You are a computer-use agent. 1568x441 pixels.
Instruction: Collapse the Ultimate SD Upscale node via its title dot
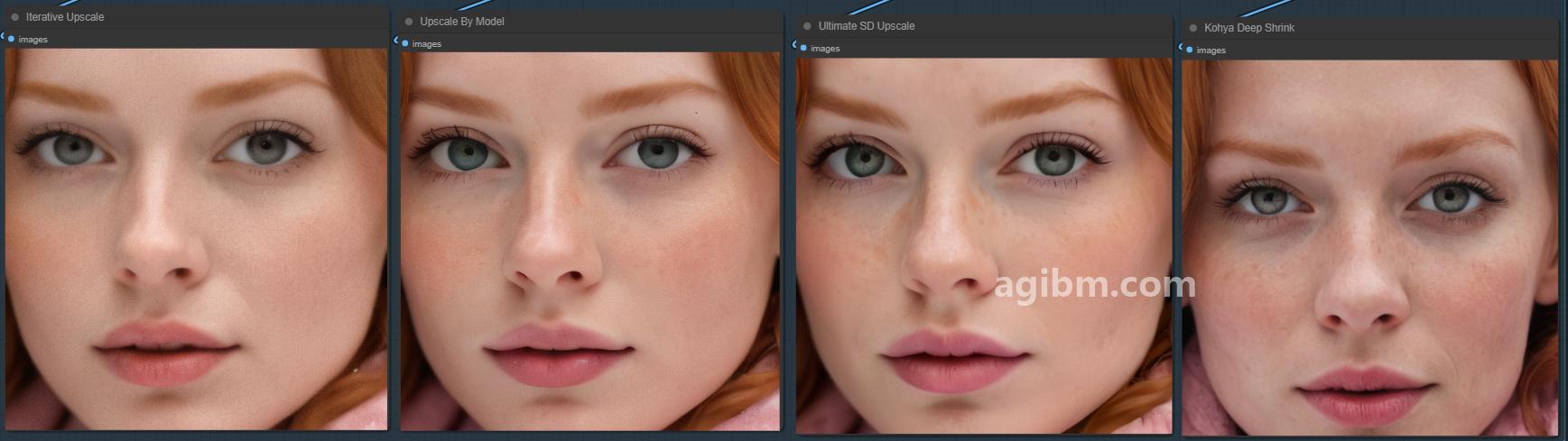[807, 26]
